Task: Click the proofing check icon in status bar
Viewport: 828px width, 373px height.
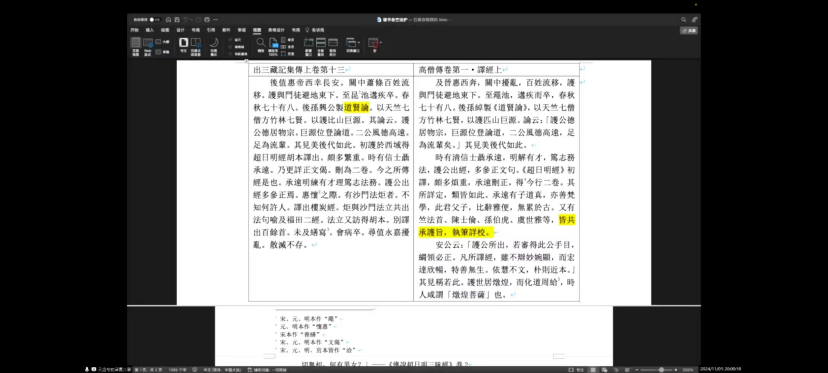Action: point(195,370)
